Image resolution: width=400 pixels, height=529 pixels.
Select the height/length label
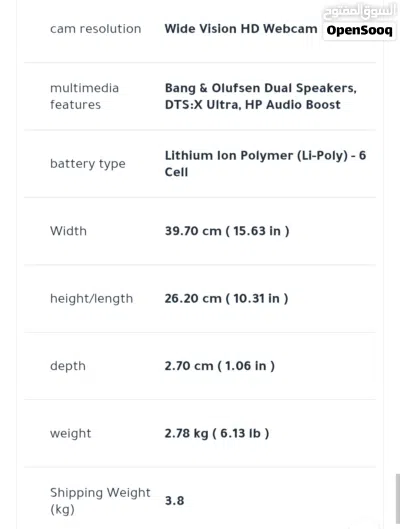click(91, 299)
